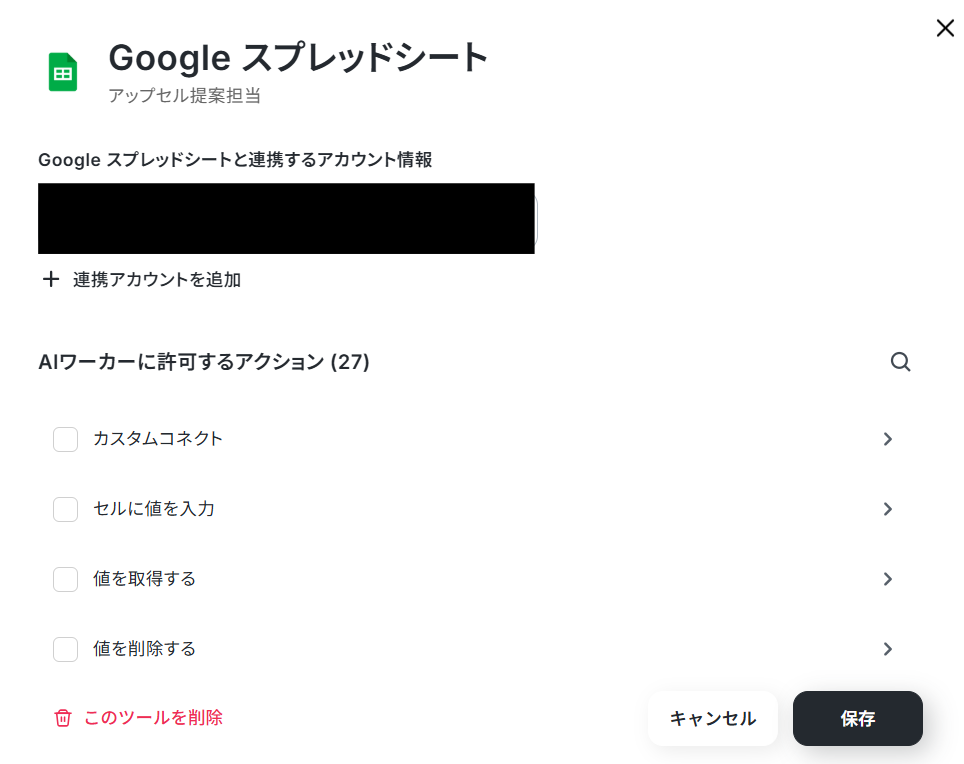Screen dimensions: 964x764
Task: Open action search with the magnifier icon
Action: click(901, 361)
